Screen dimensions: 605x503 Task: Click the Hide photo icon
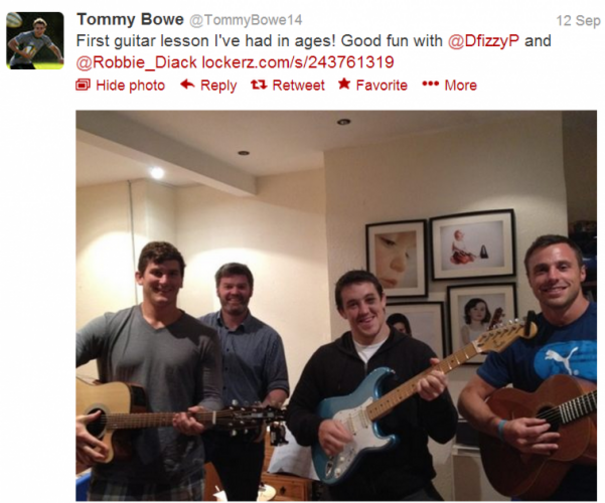pyautogui.click(x=83, y=85)
